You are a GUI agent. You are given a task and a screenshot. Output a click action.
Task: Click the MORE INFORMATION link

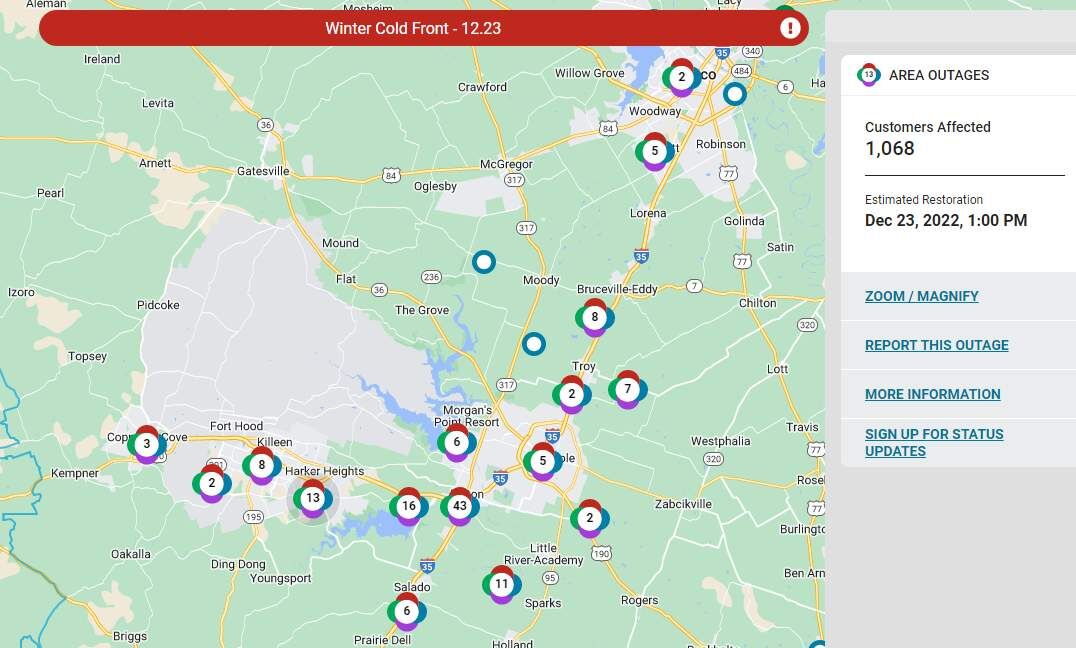pos(932,394)
